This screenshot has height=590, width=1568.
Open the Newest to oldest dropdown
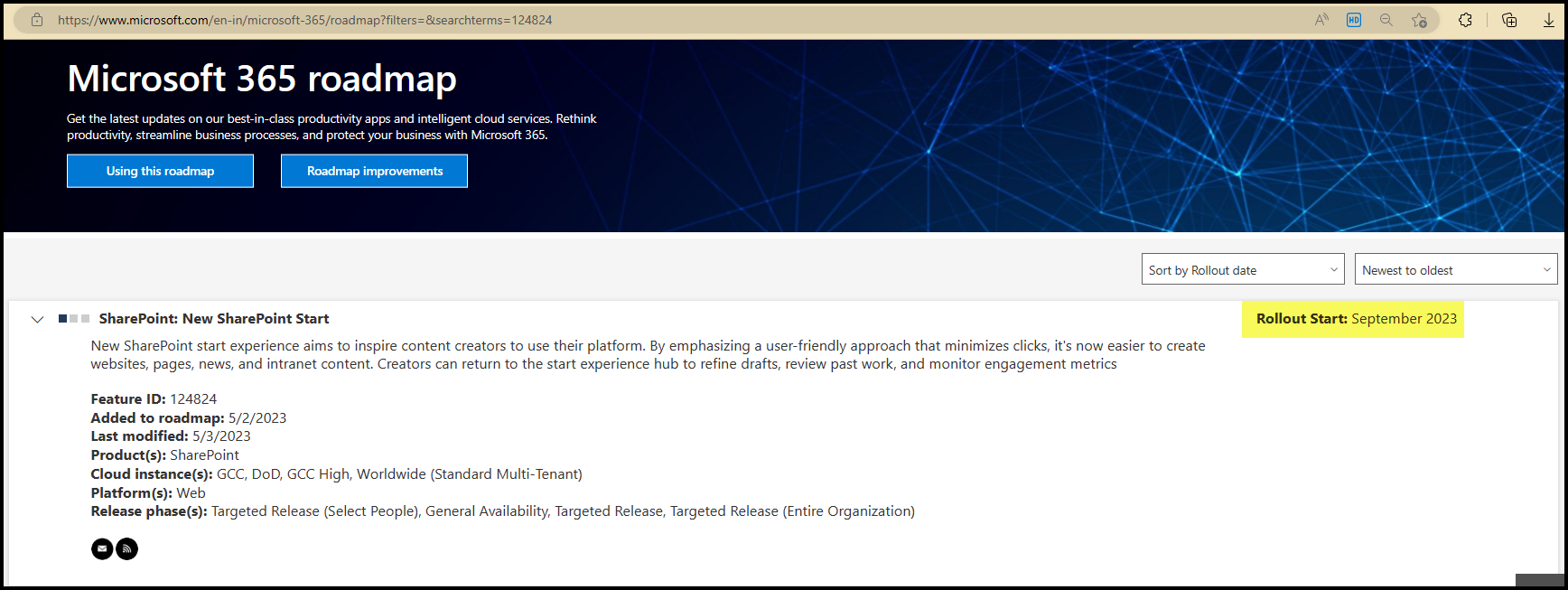point(1455,269)
